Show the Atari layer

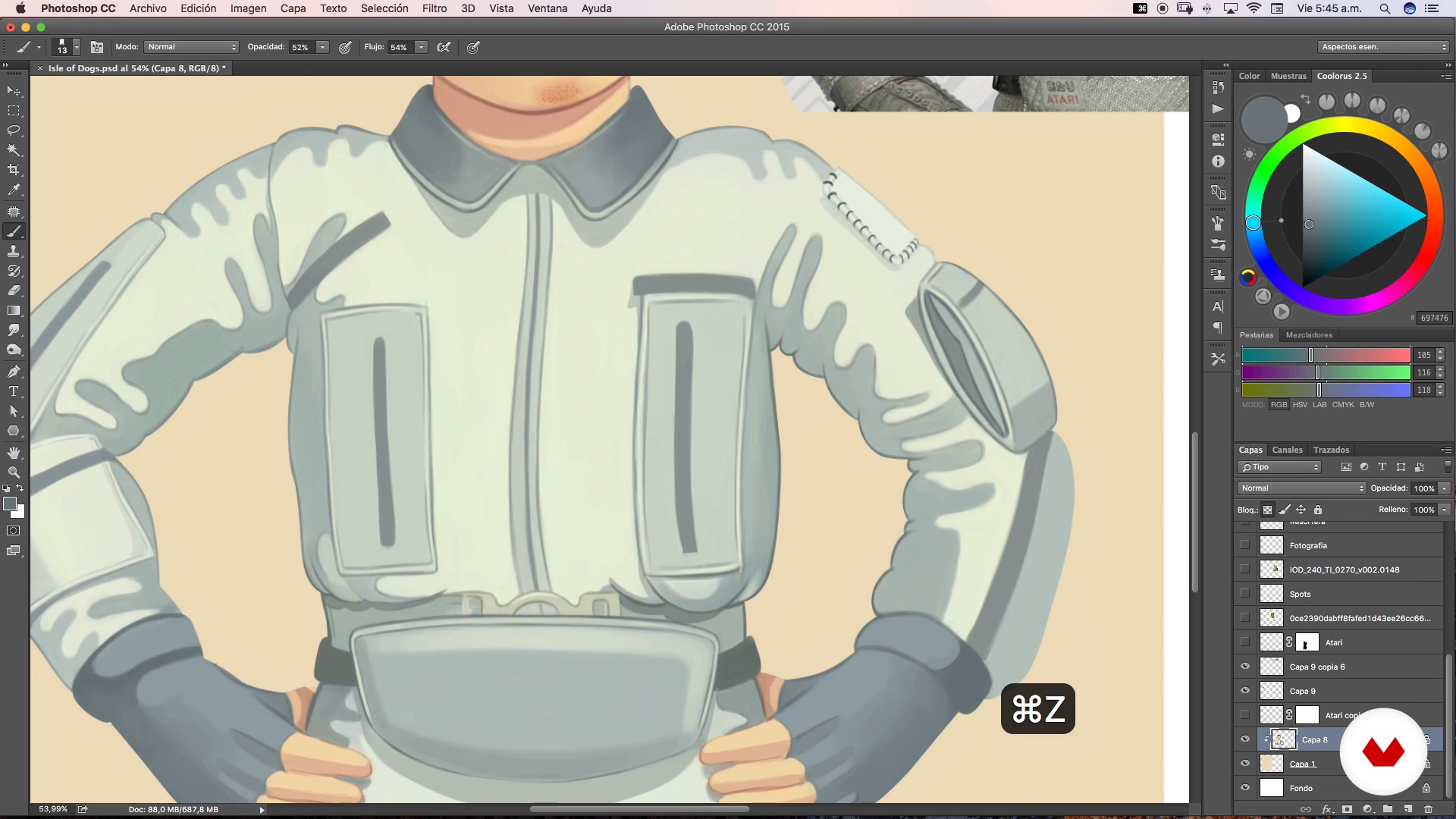point(1245,642)
